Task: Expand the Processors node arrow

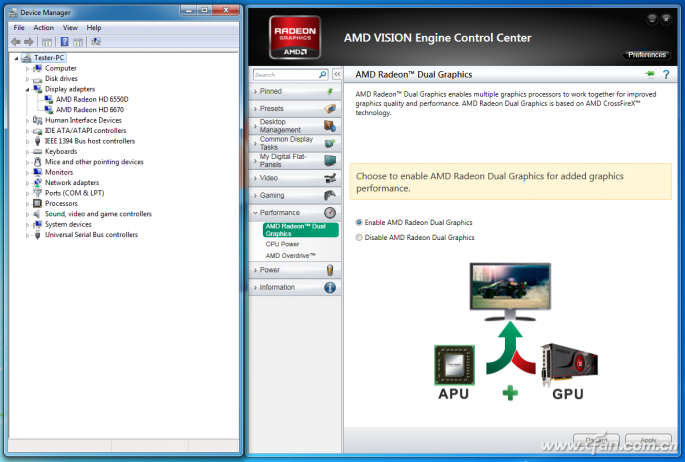Action: (x=28, y=204)
